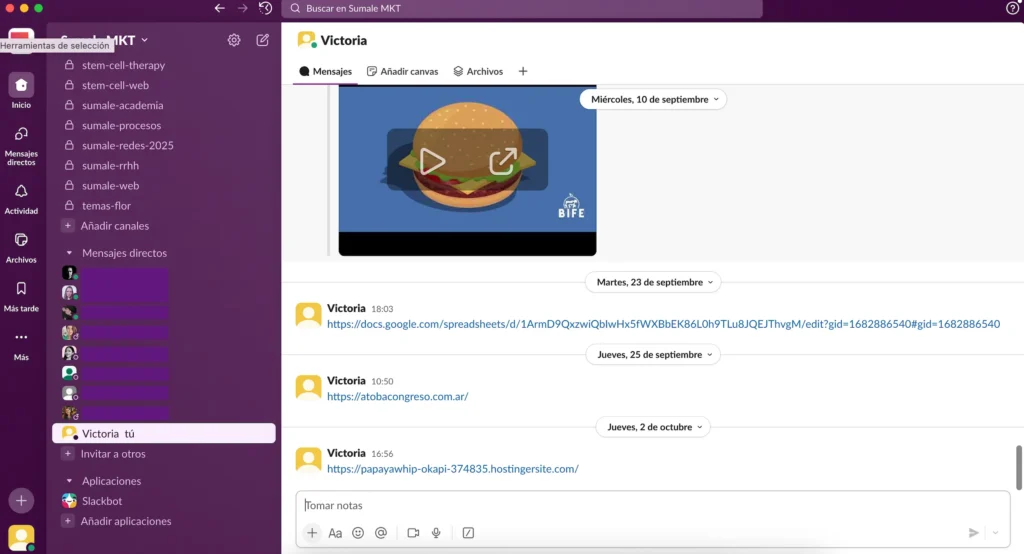1024x554 pixels.
Task: Play the burger video
Action: (432, 161)
